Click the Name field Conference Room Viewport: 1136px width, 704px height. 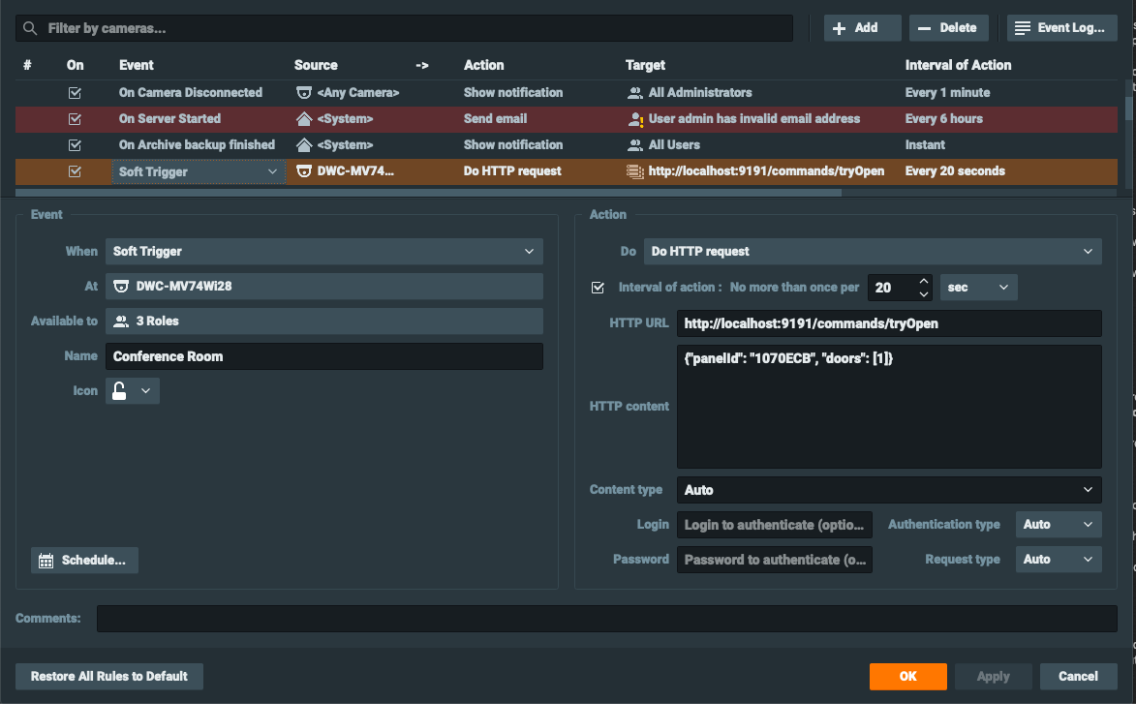click(x=324, y=356)
